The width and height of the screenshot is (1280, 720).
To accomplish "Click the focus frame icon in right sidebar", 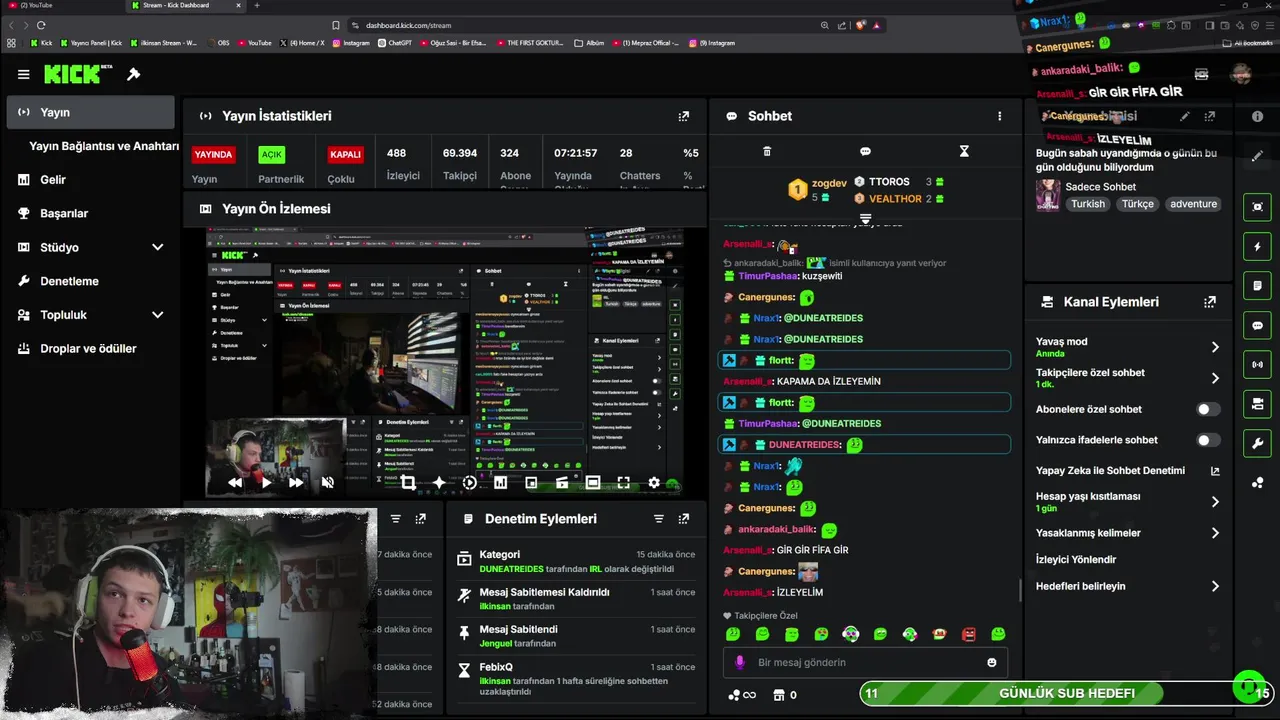I will [x=1257, y=207].
